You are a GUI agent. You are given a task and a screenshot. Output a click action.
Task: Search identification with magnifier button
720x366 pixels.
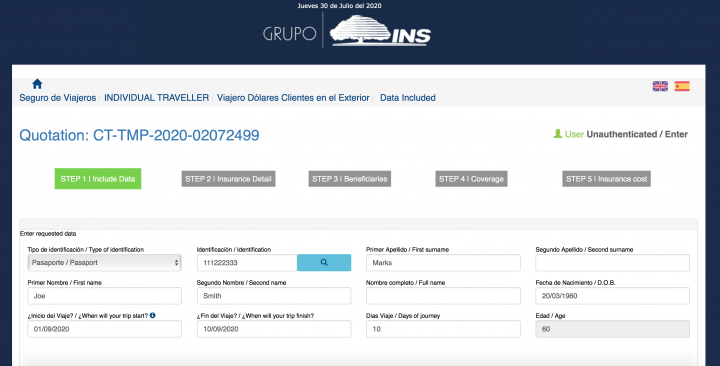pos(324,263)
